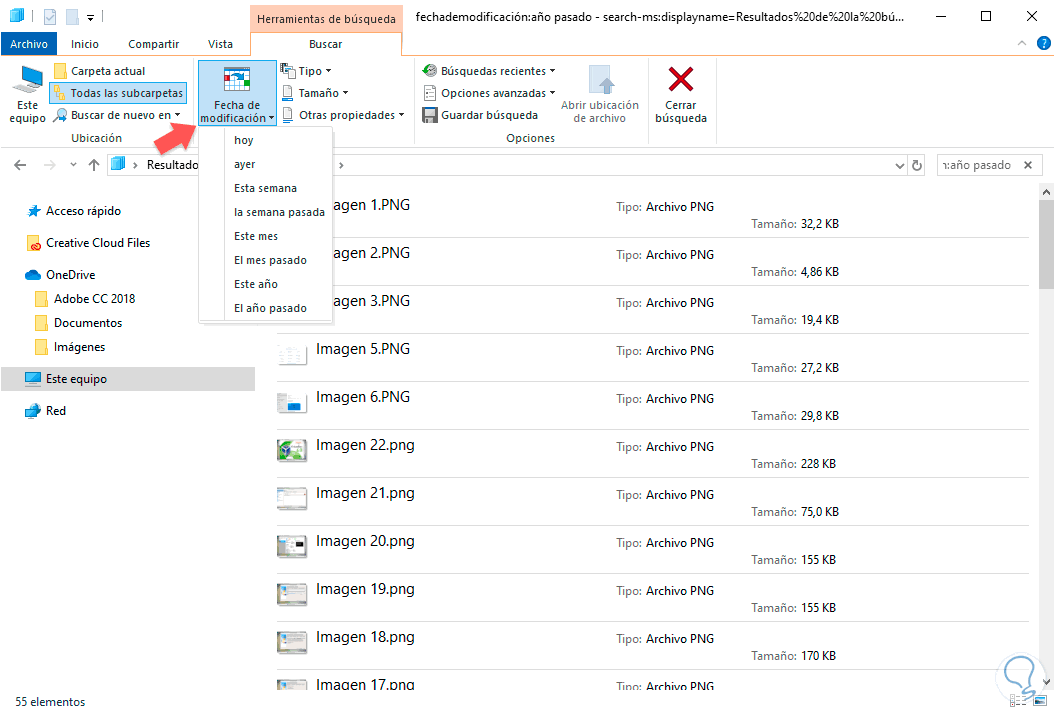The width and height of the screenshot is (1056, 713).
Task: Expand the Tamaño filter dropdown
Action: click(x=315, y=93)
